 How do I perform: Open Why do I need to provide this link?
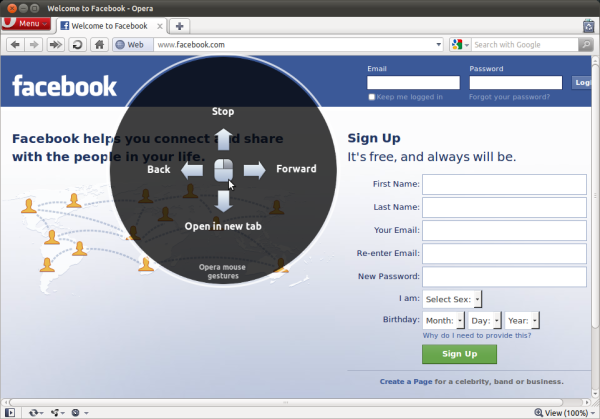click(x=477, y=336)
